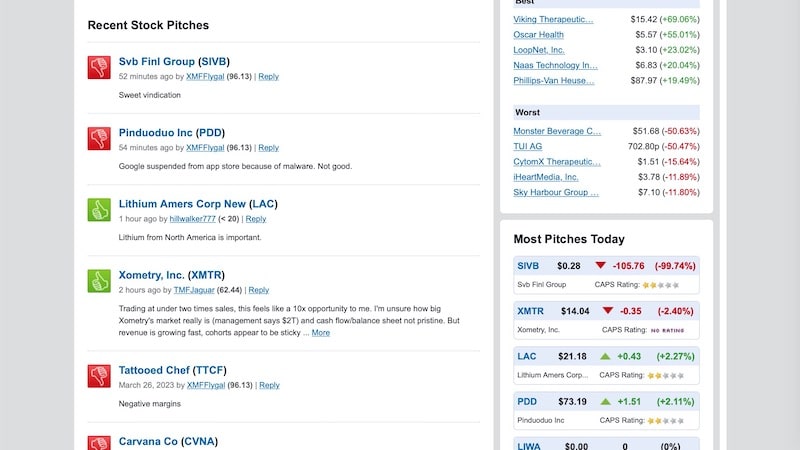Open Viking Therapeutic... in Best list

pyautogui.click(x=553, y=19)
